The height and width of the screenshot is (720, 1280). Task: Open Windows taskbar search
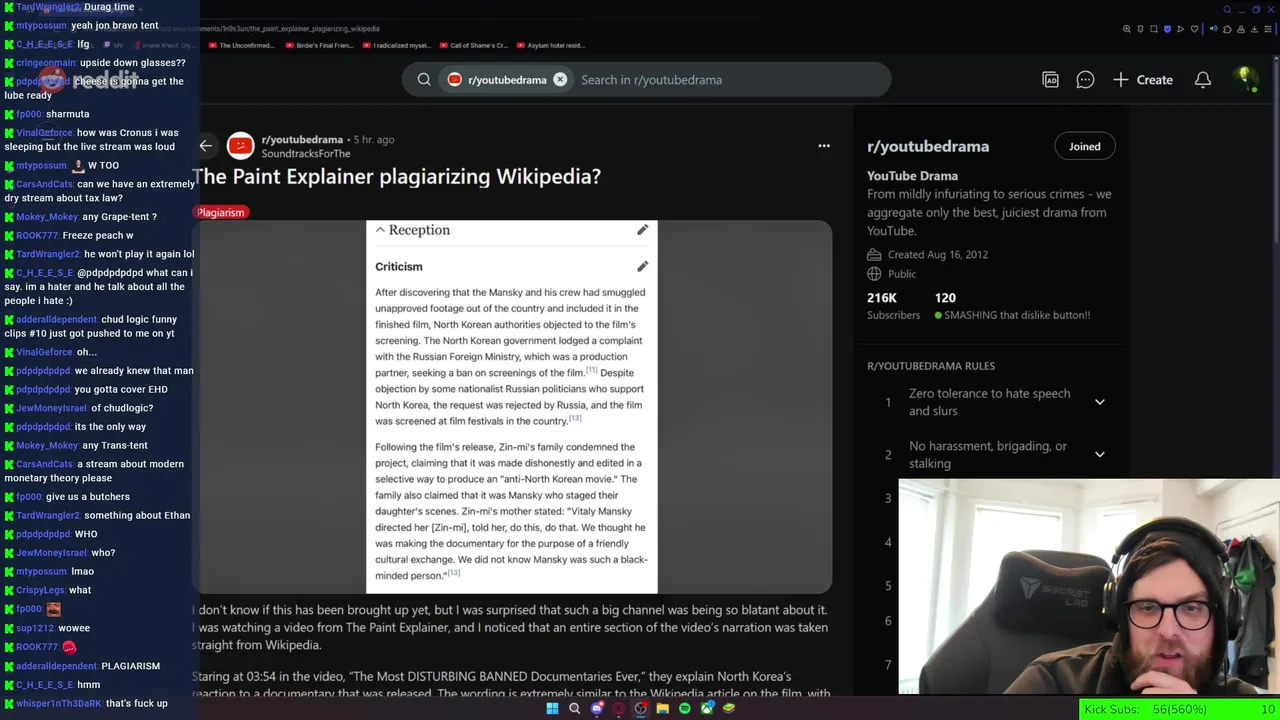click(575, 709)
